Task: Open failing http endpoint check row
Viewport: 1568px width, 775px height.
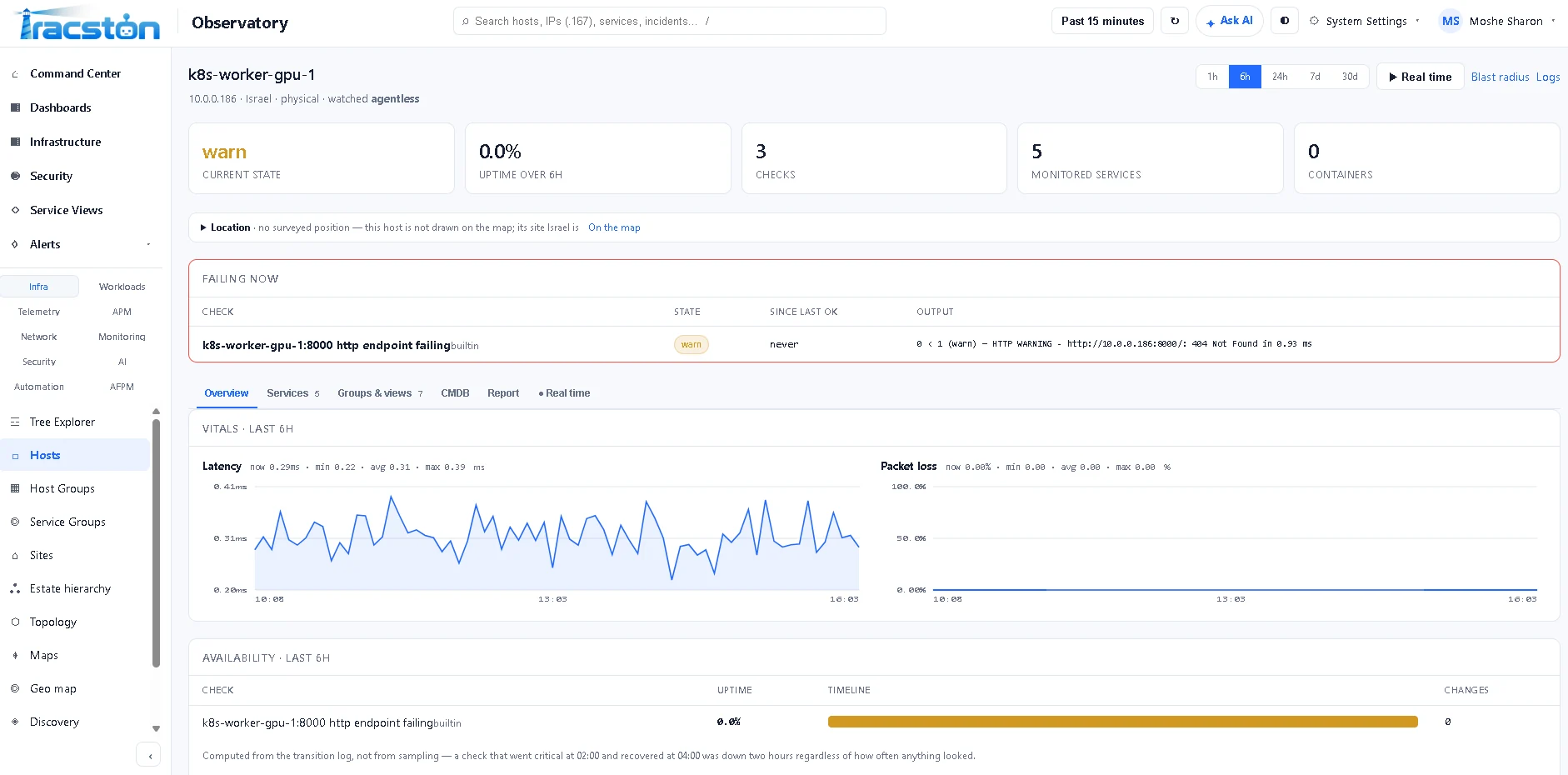Action: 874,344
